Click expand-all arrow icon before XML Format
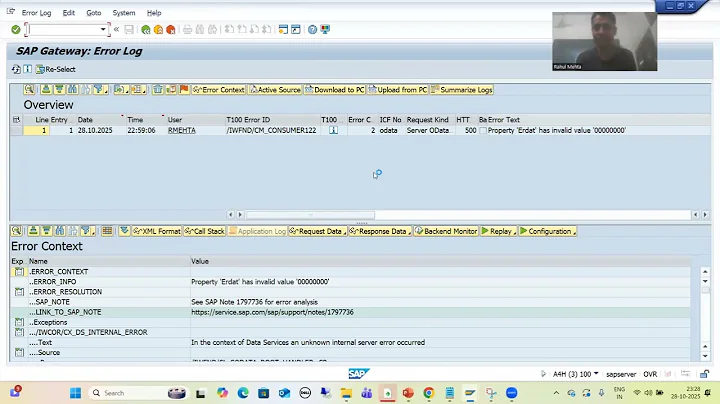This screenshot has height=404, width=720. point(124,231)
